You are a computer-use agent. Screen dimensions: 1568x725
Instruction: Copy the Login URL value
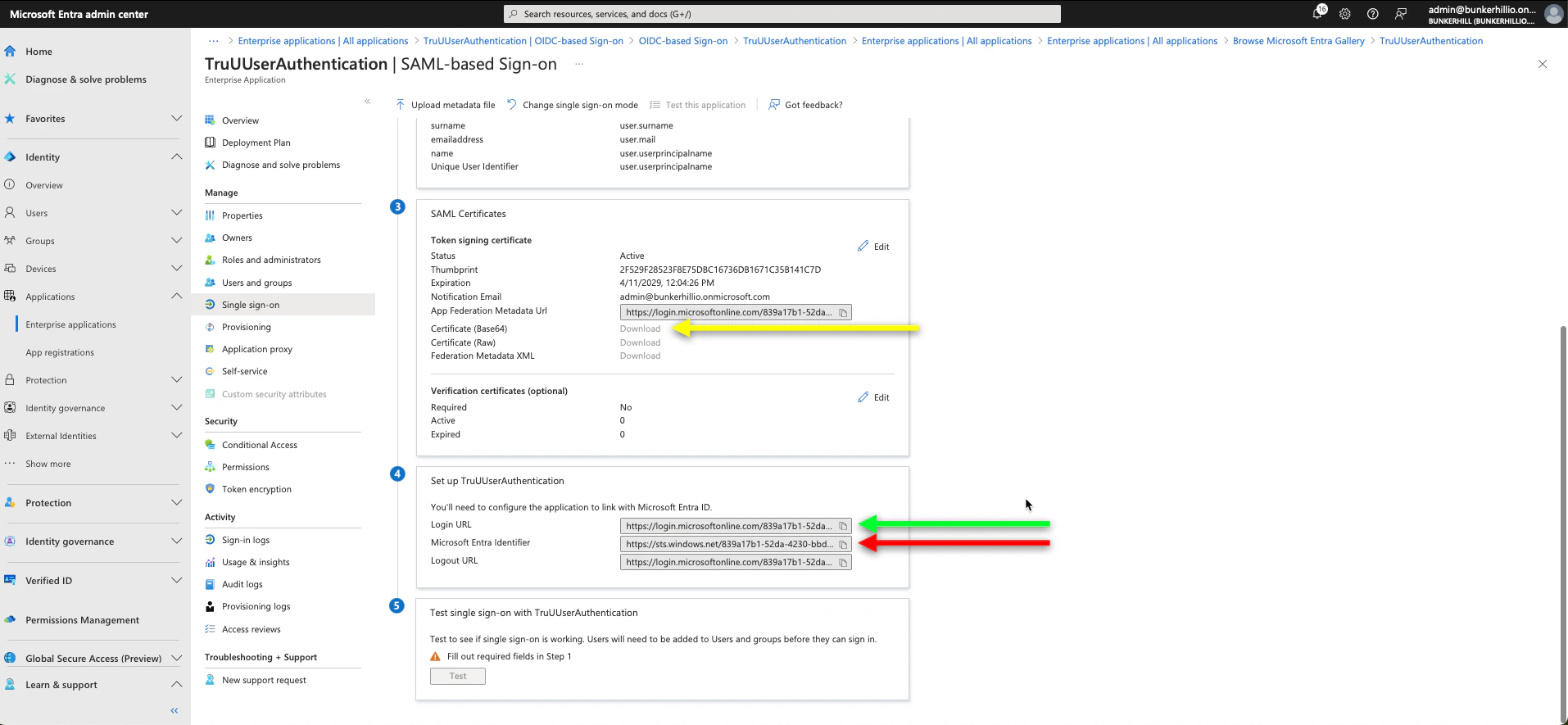(843, 526)
